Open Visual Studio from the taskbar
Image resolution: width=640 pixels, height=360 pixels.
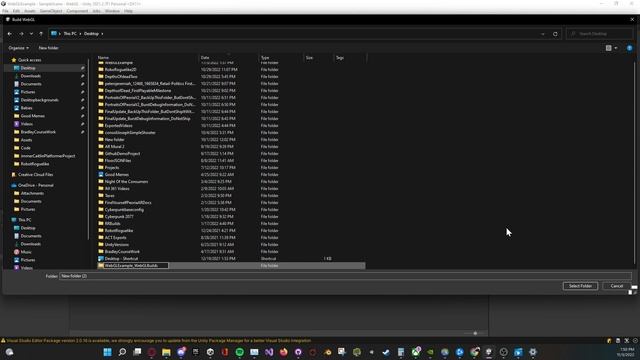click(269, 352)
